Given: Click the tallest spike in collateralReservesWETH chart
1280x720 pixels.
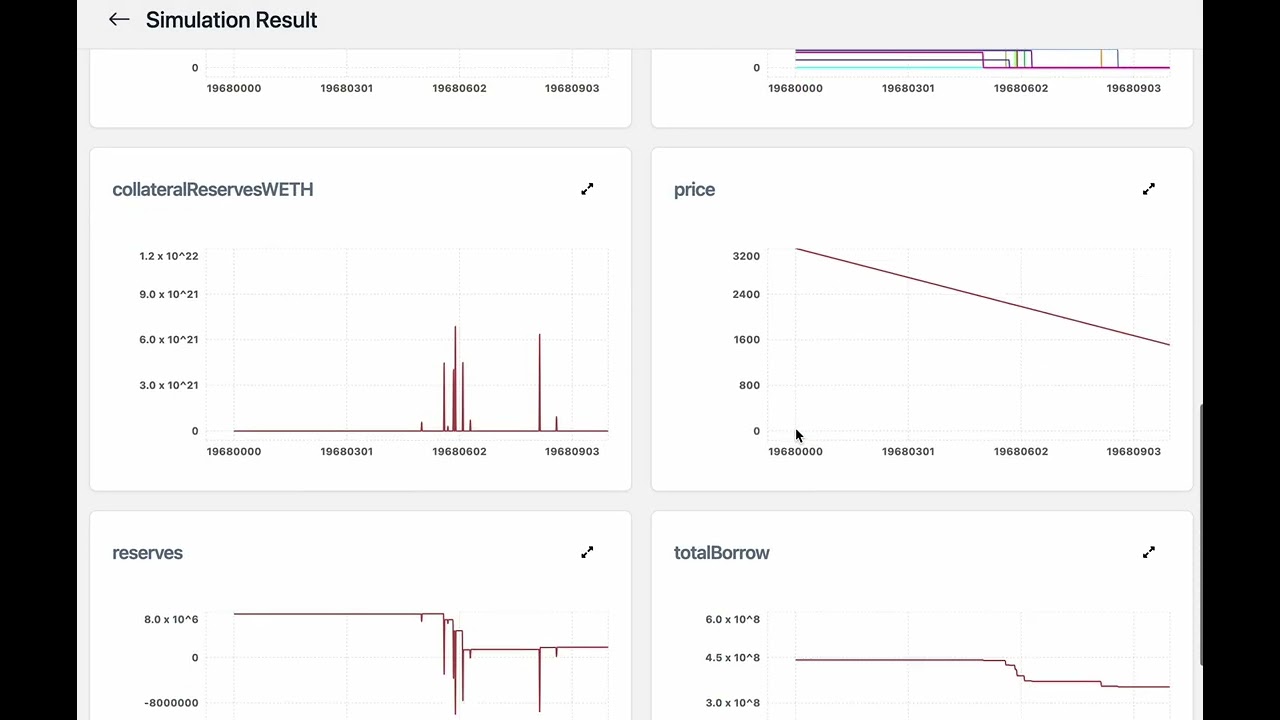Looking at the screenshot, I should pos(455,378).
